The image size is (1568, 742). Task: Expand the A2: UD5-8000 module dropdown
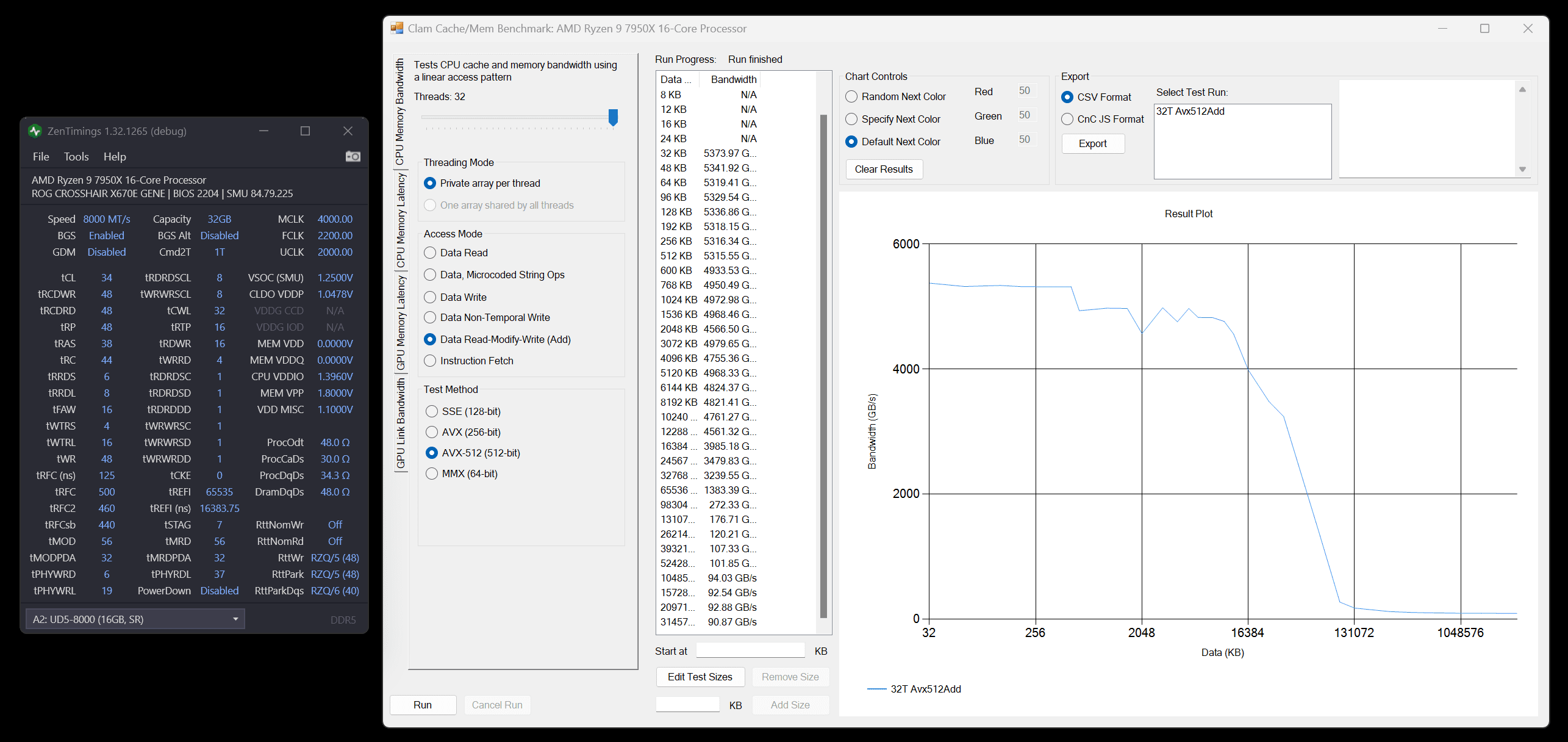click(235, 619)
